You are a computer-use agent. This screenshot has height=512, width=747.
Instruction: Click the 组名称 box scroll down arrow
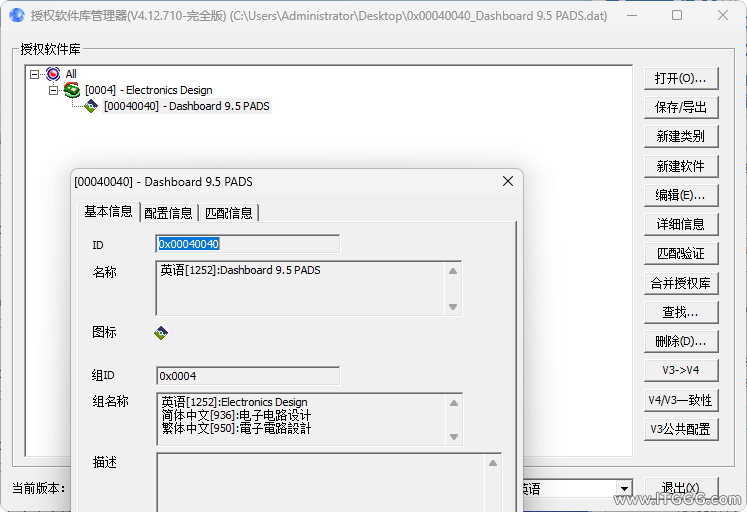pyautogui.click(x=454, y=437)
